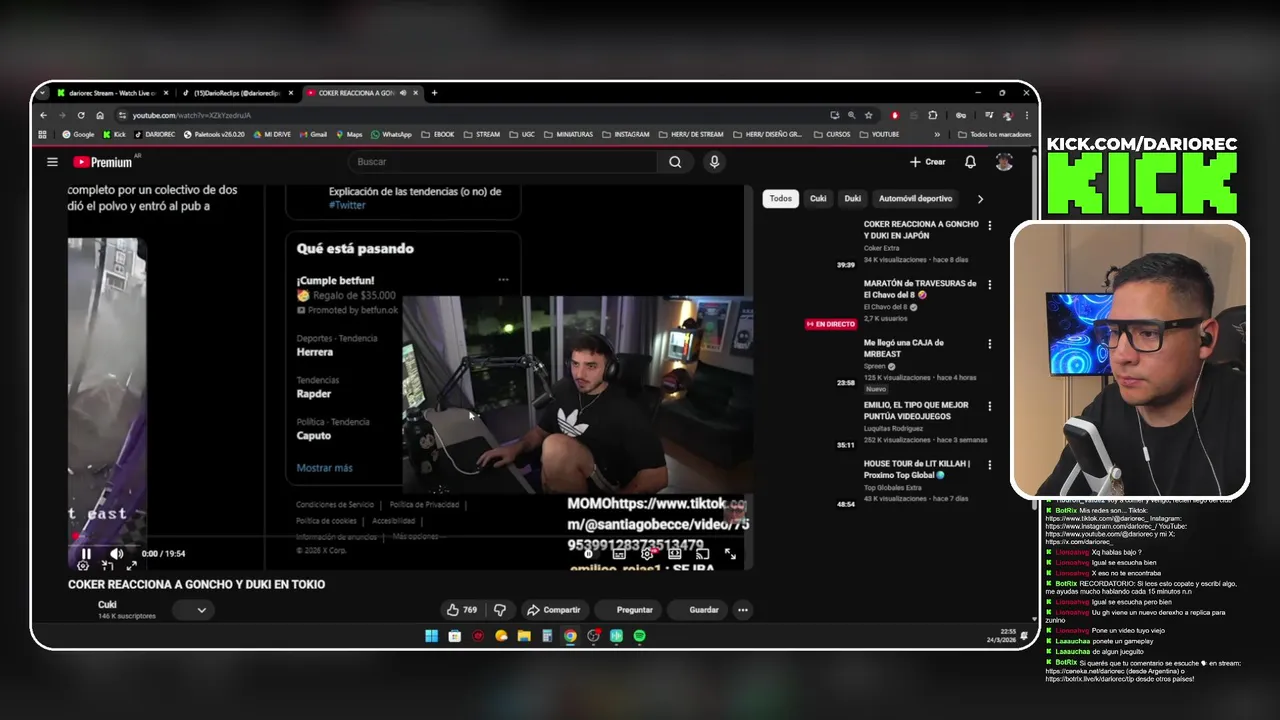Viewport: 1280px width, 720px height.
Task: Open the Windows Start button
Action: (431, 636)
